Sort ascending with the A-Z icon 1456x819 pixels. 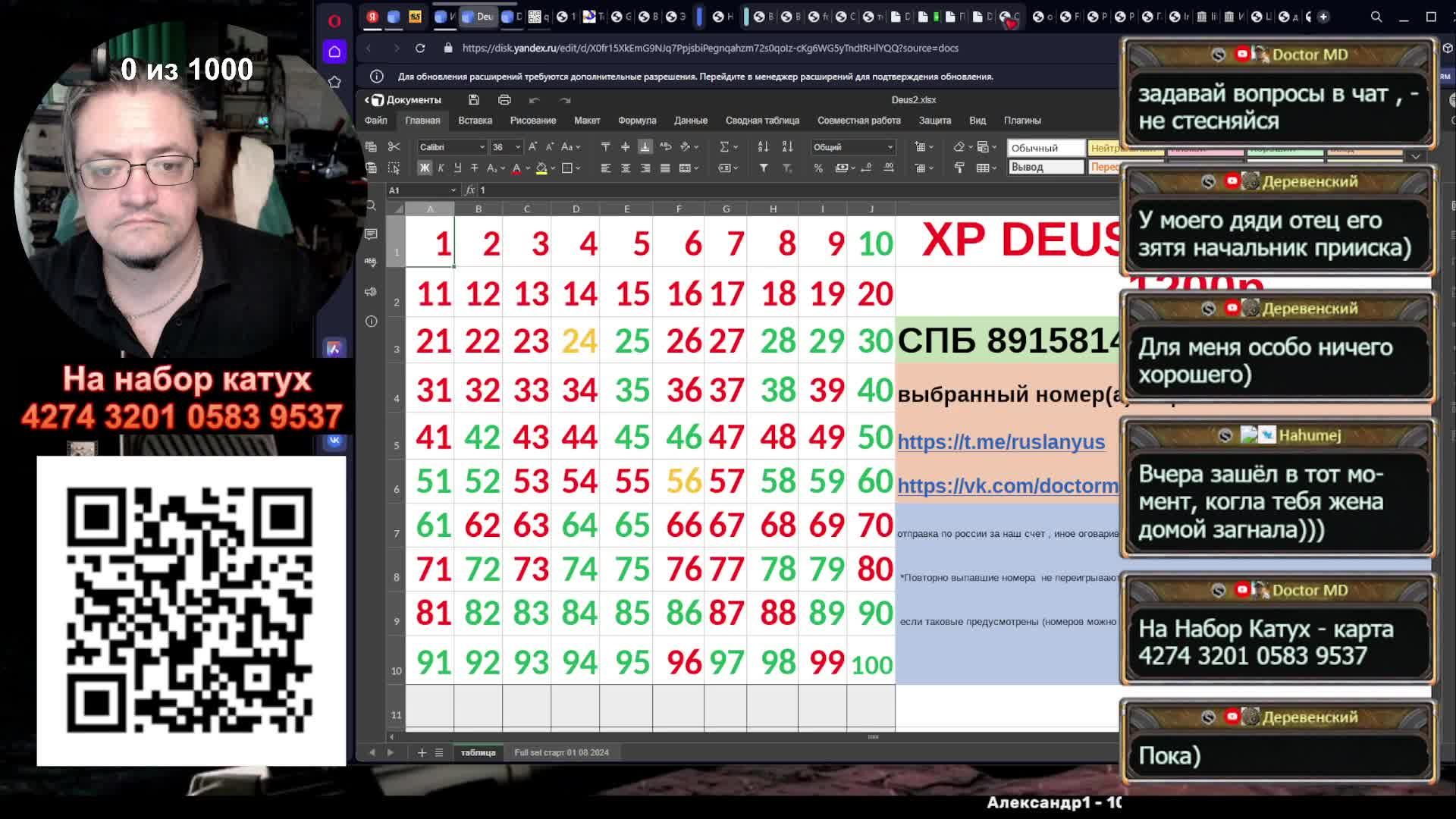[763, 146]
